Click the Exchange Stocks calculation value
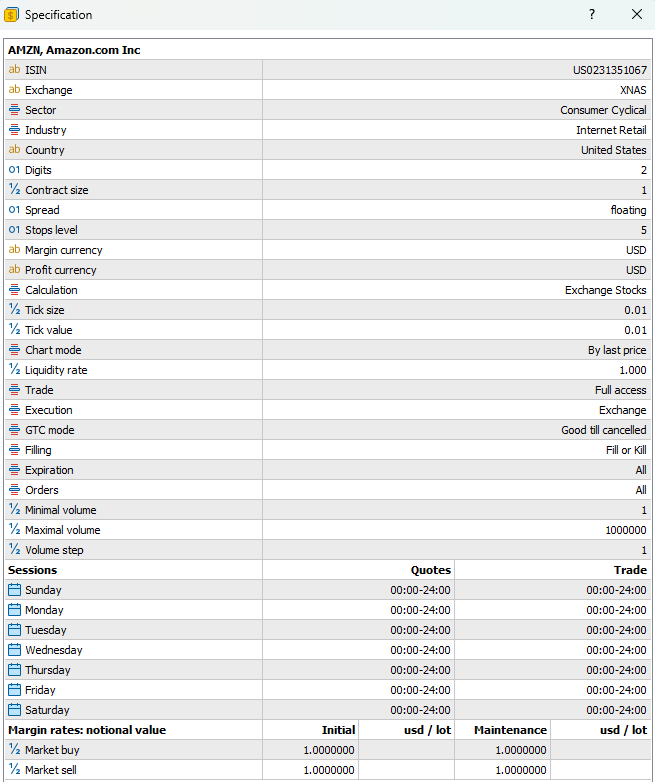Screen dimensions: 655x782 point(606,290)
